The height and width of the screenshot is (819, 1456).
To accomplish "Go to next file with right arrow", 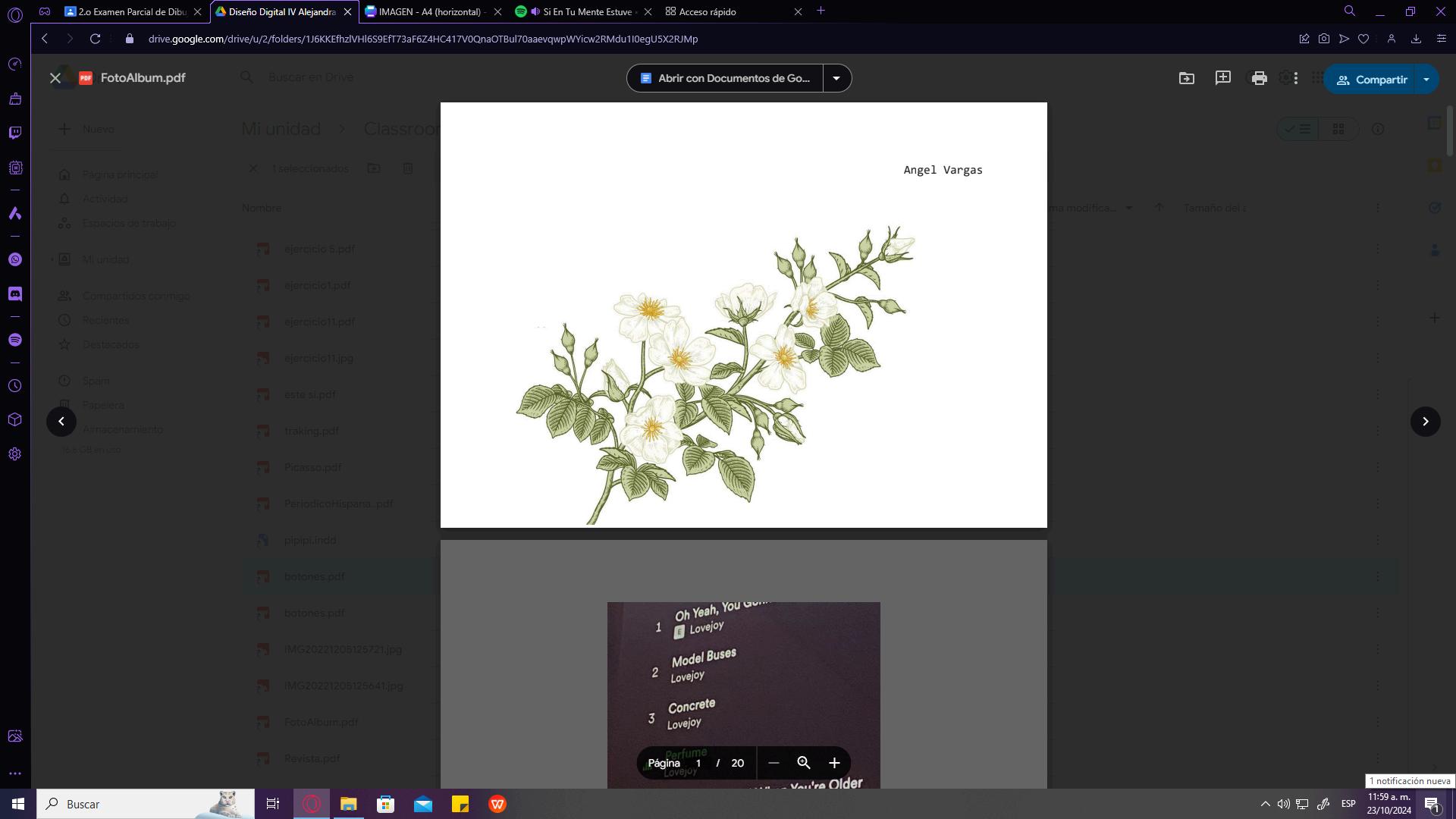I will click(x=1425, y=422).
